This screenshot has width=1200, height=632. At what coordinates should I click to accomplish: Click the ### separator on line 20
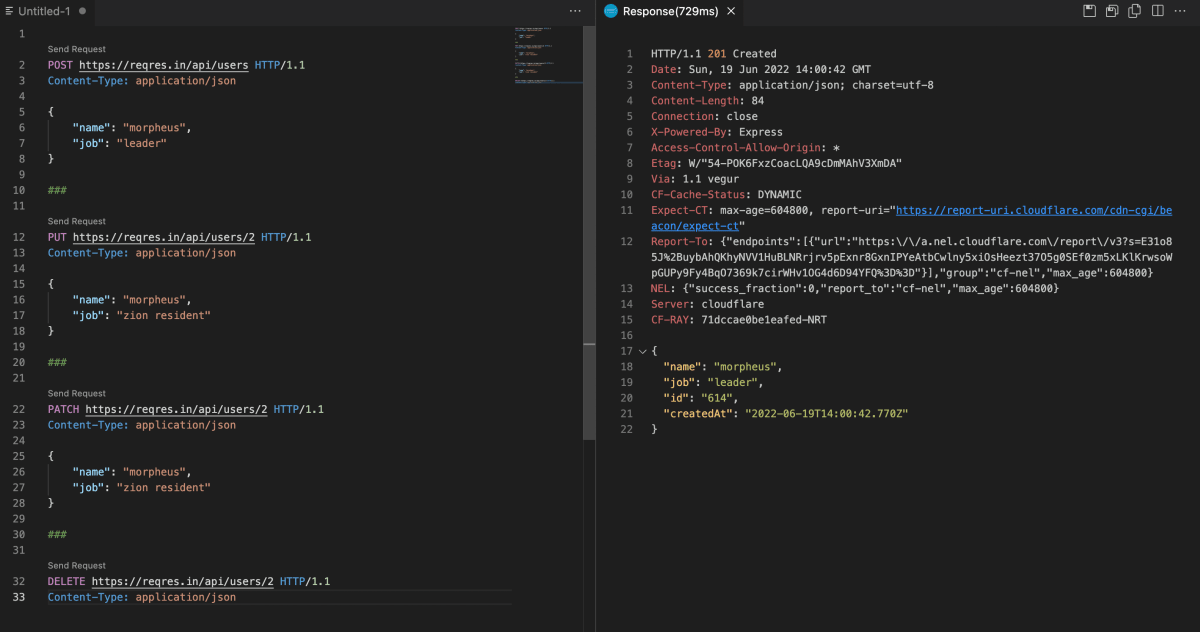57,362
